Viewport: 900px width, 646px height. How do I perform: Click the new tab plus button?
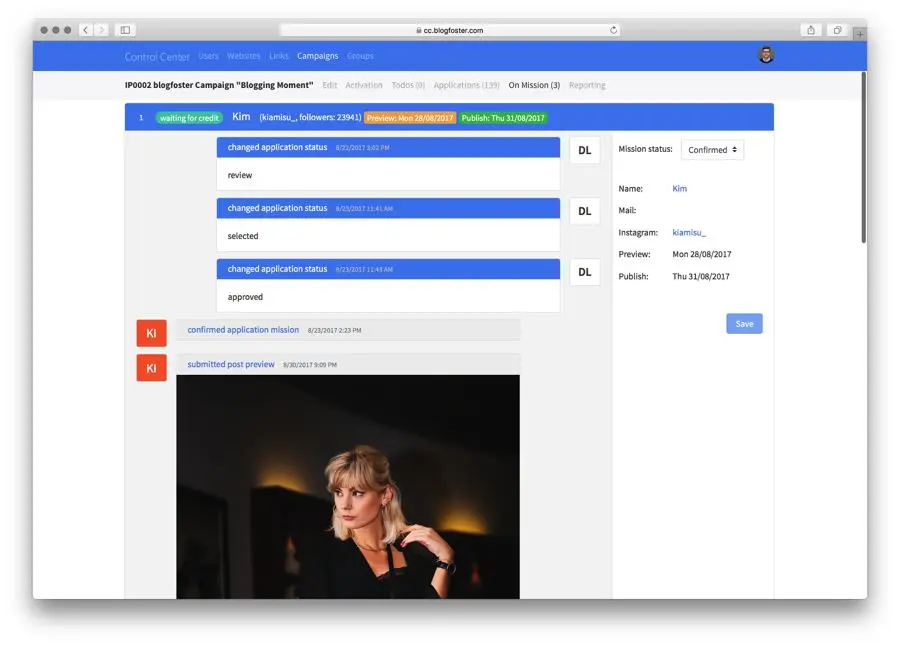pos(859,33)
